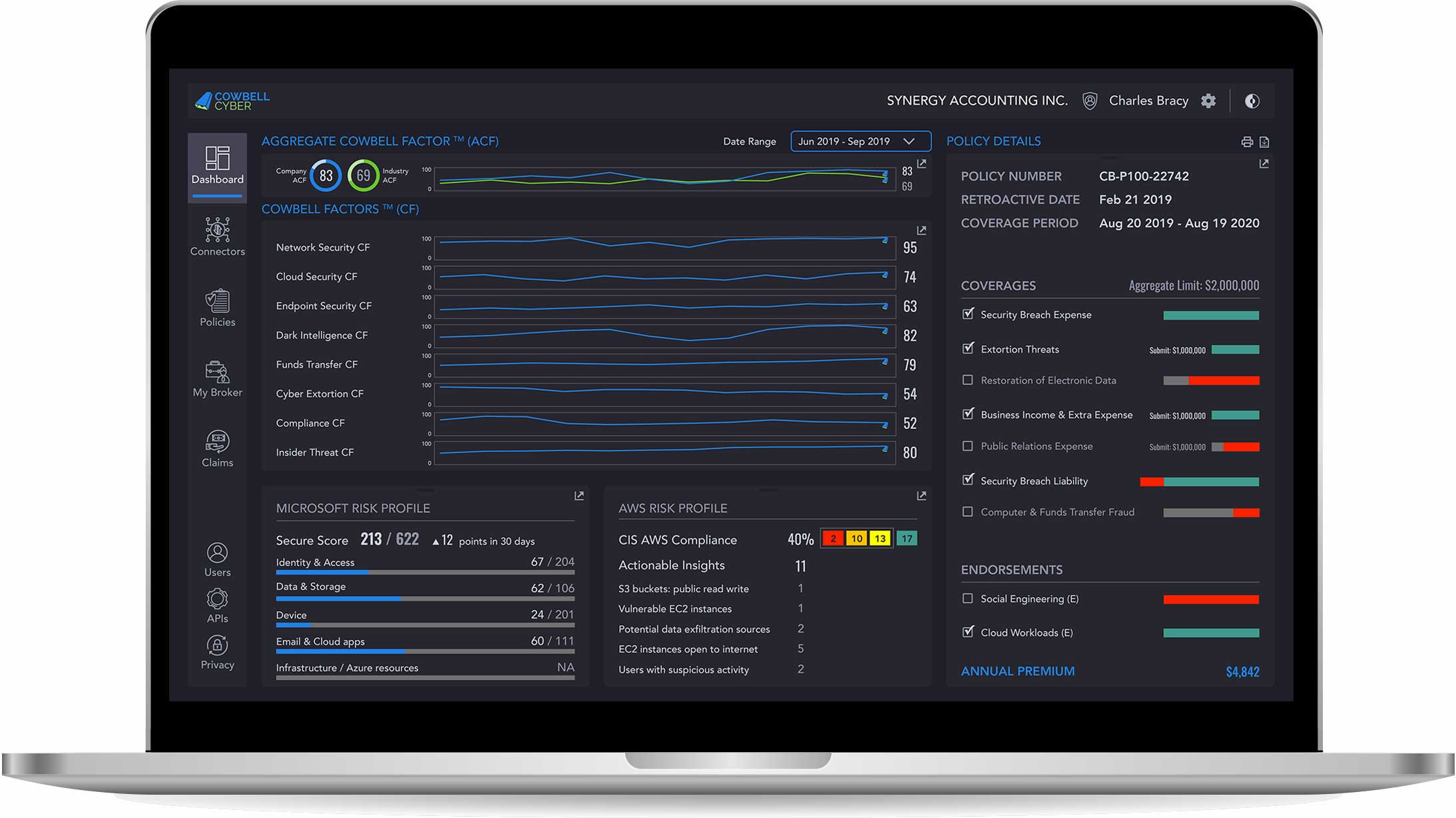
Task: Uncheck Extortion Threats coverage
Action: pyautogui.click(x=968, y=348)
